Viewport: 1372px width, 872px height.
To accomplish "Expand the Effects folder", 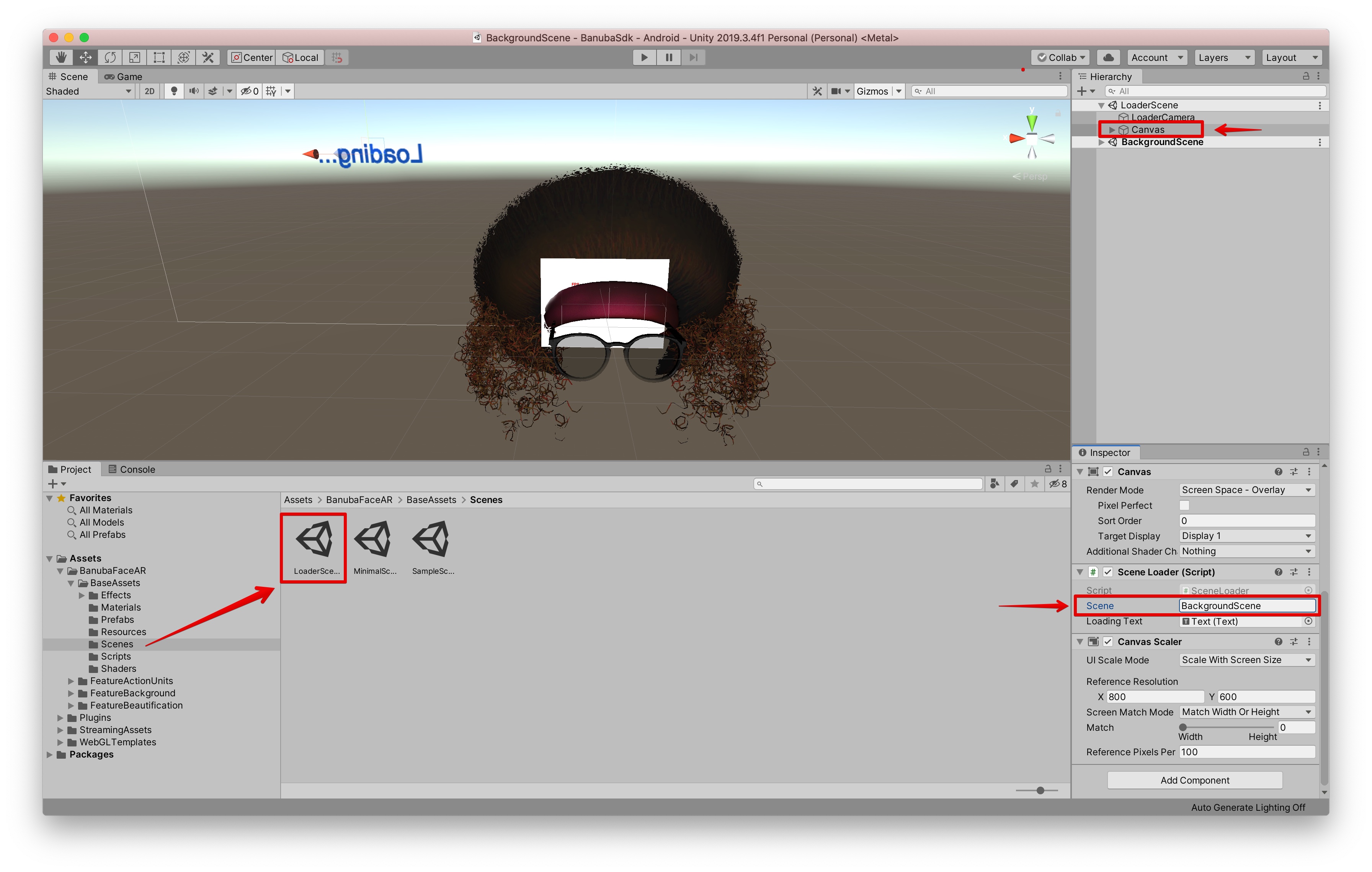I will [82, 595].
